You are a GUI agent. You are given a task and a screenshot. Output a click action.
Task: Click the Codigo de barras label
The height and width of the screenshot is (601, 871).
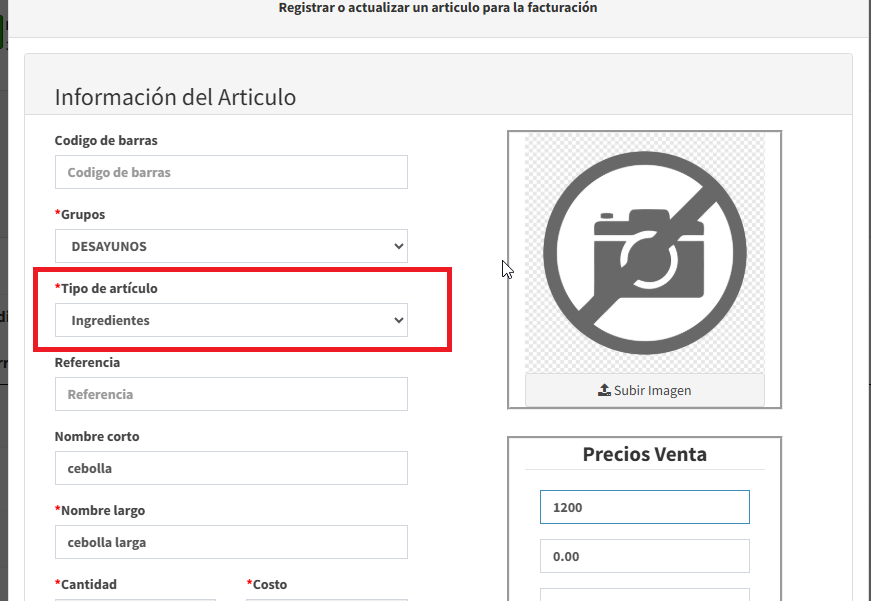point(106,140)
